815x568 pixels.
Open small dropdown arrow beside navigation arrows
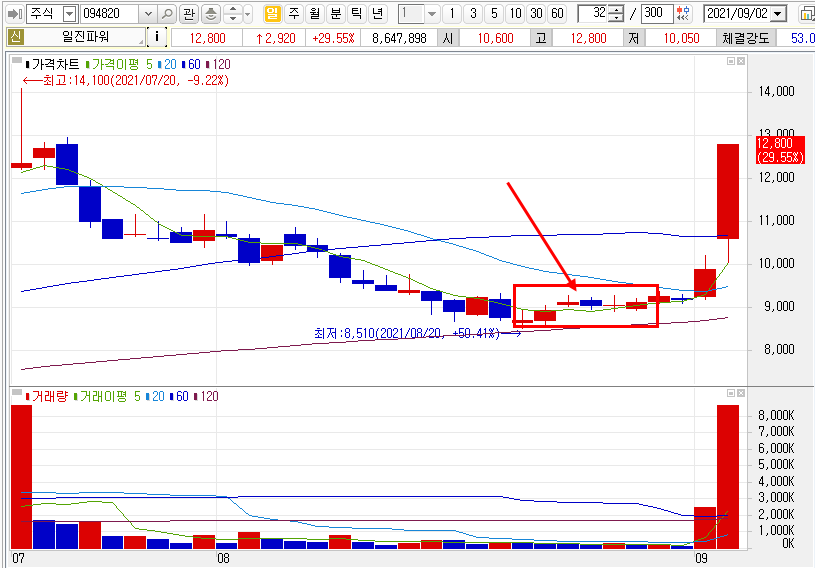click(x=247, y=14)
